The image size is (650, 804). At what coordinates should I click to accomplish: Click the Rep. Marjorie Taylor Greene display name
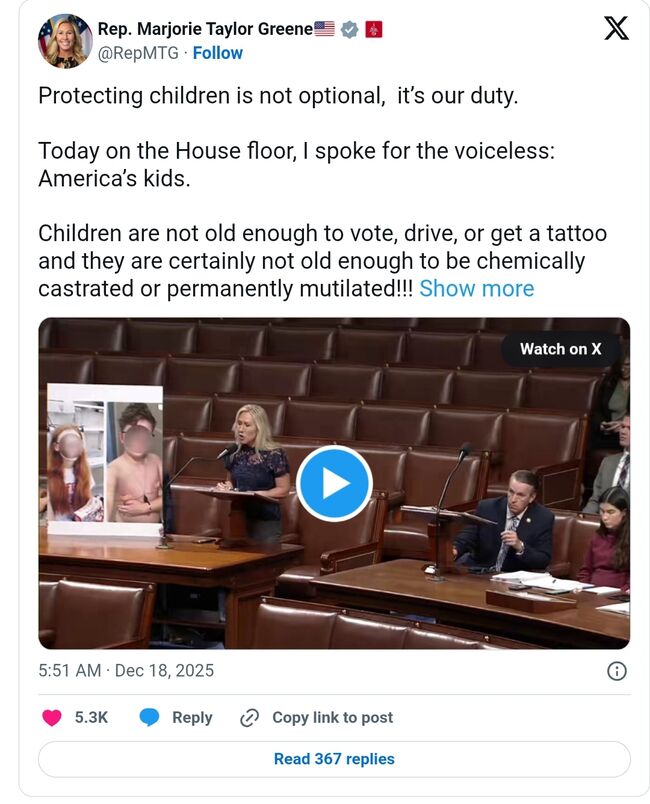205,29
